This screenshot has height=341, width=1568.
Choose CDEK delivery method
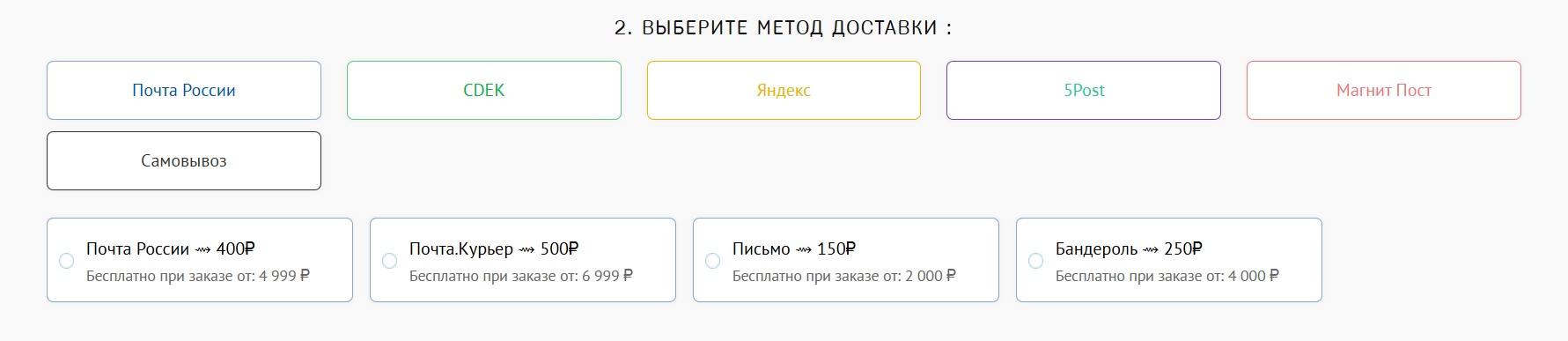point(484,90)
